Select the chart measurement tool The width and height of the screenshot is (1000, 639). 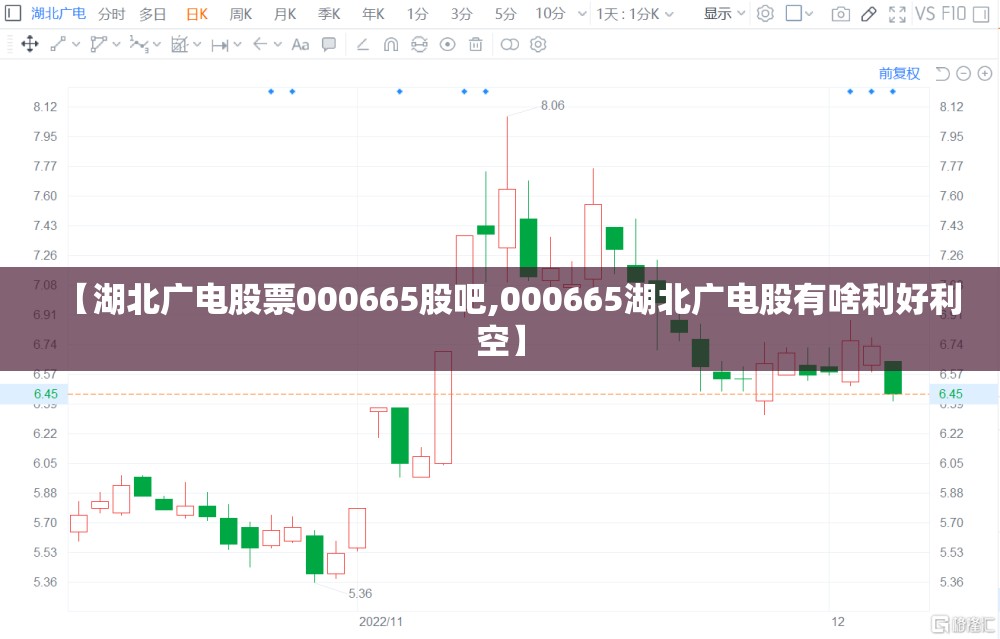(179, 44)
